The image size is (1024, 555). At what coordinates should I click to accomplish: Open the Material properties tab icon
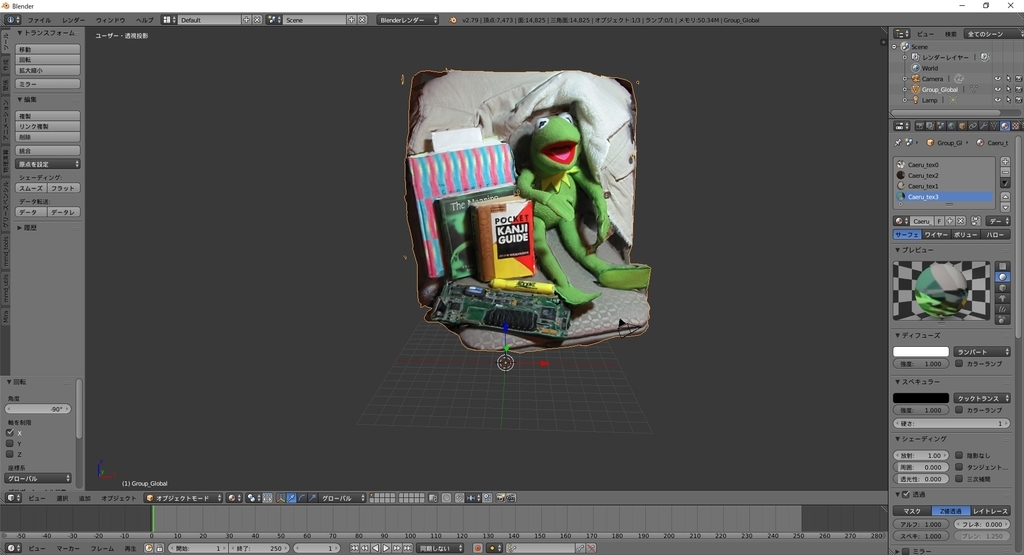click(1004, 125)
